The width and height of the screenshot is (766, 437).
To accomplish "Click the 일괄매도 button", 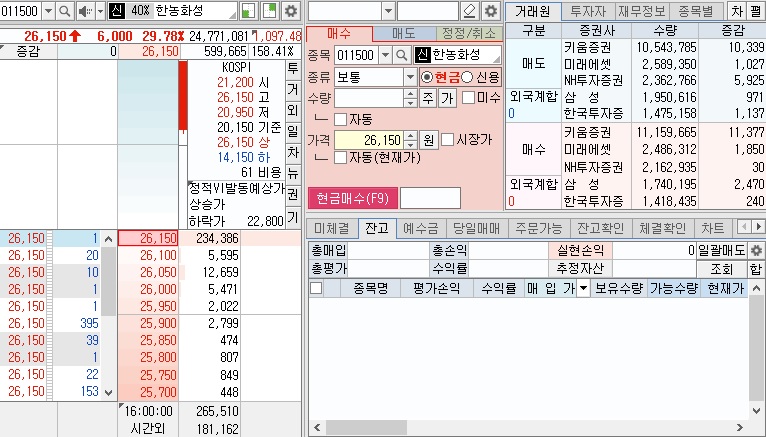I will tap(722, 251).
